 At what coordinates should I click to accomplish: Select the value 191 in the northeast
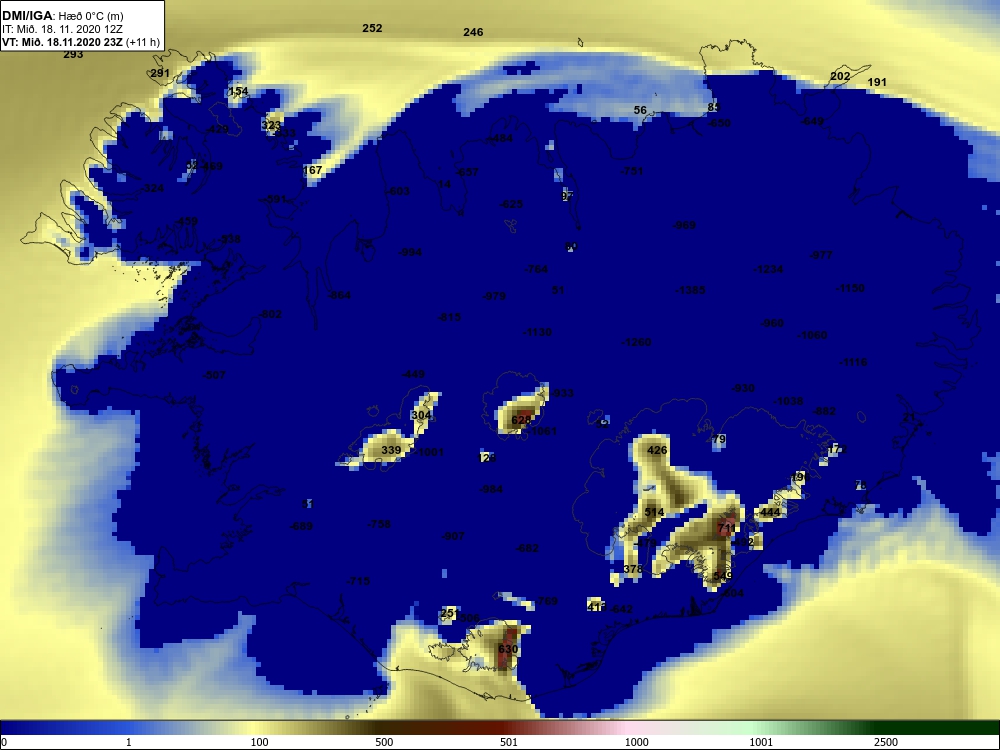(x=877, y=82)
